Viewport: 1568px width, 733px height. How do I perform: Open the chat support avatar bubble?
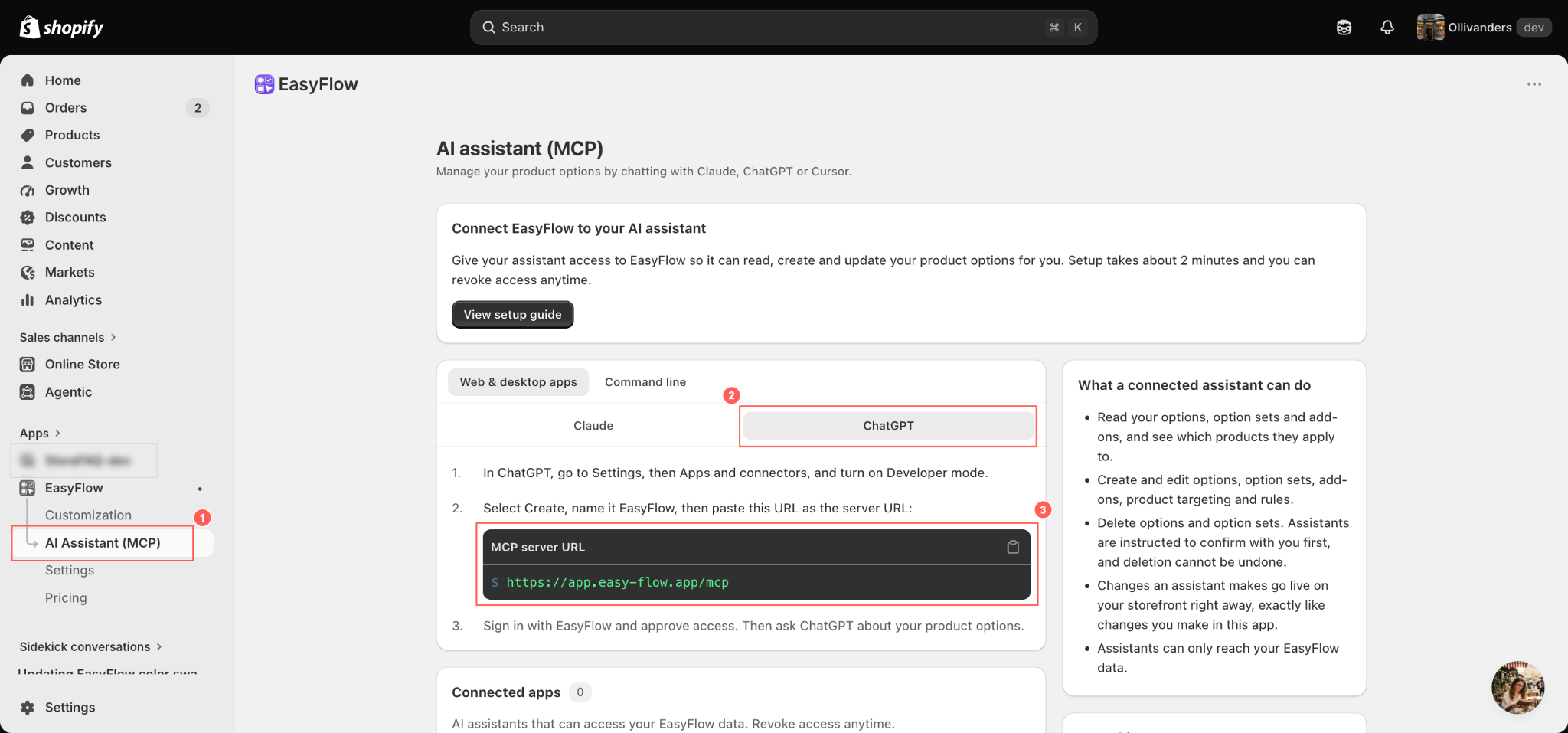(1517, 687)
